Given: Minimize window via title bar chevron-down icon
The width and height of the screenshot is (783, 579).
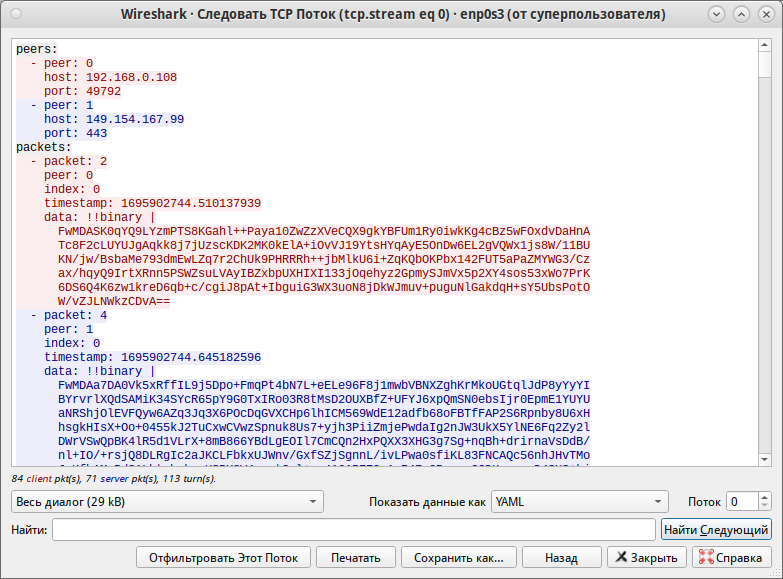Looking at the screenshot, I should click(x=717, y=14).
